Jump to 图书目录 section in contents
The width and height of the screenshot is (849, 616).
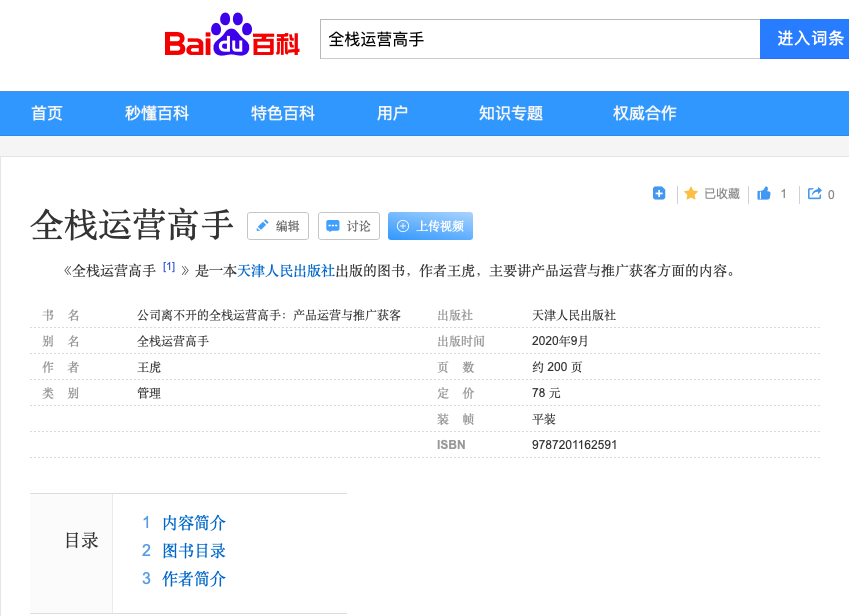(194, 551)
